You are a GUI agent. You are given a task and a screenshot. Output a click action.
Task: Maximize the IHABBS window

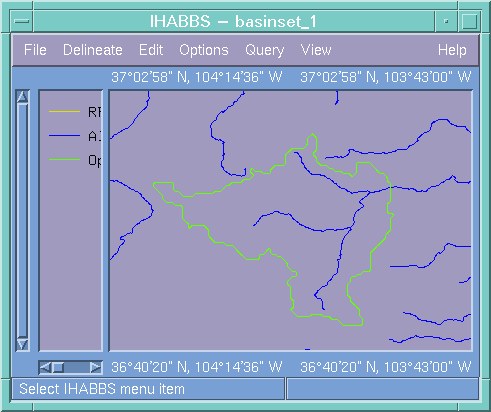(469, 21)
